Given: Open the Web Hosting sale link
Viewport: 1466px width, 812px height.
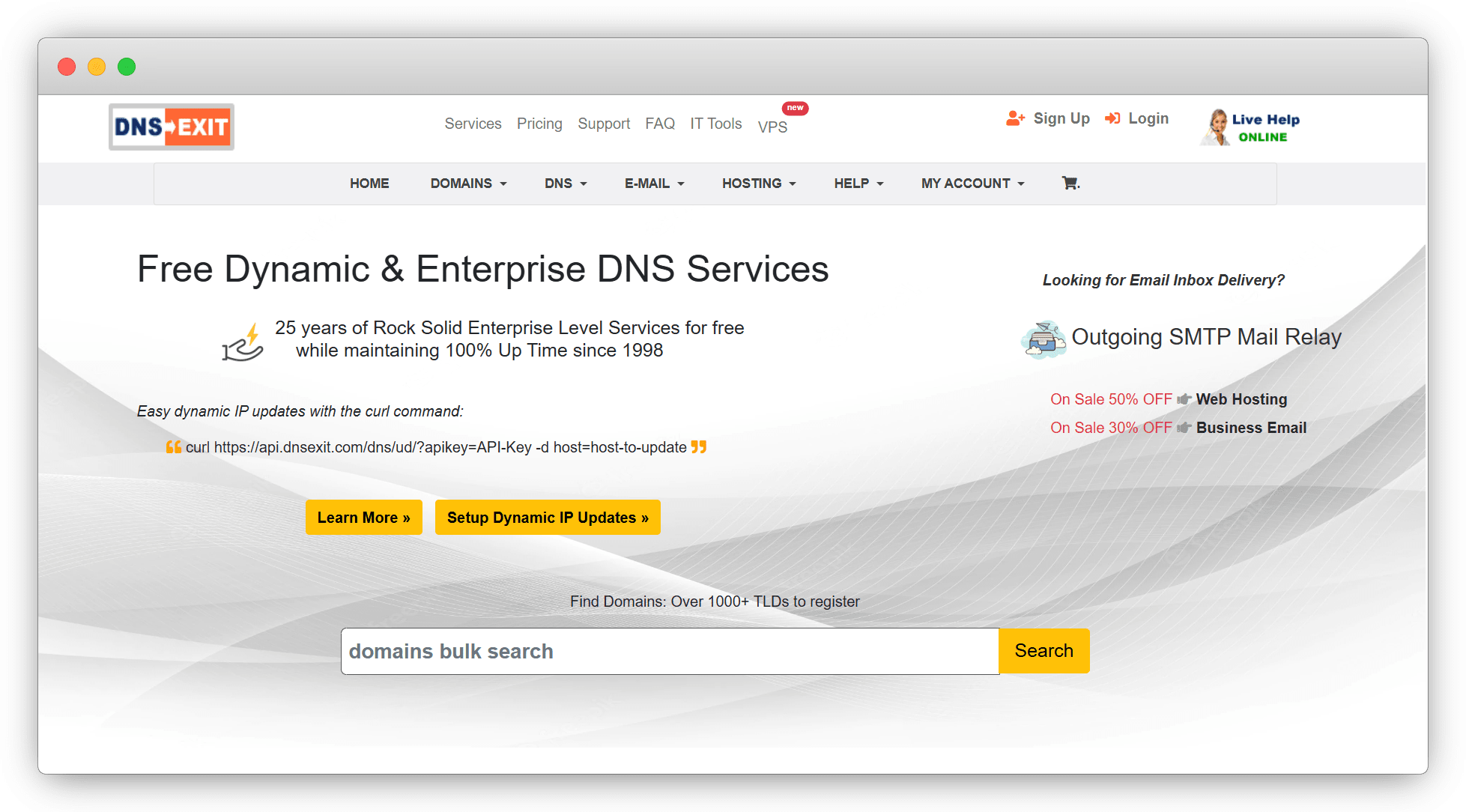Looking at the screenshot, I should (x=1241, y=399).
